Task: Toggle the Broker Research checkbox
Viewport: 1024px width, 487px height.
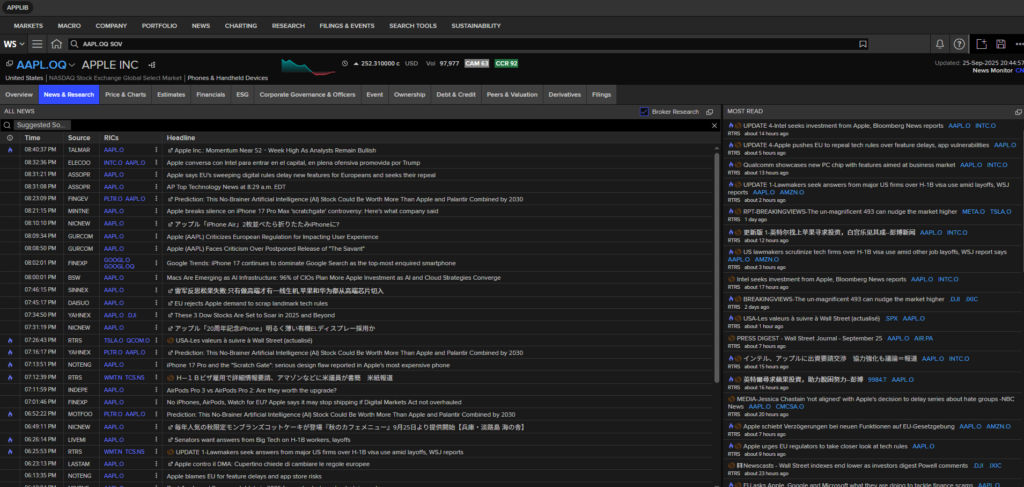Action: (x=645, y=112)
